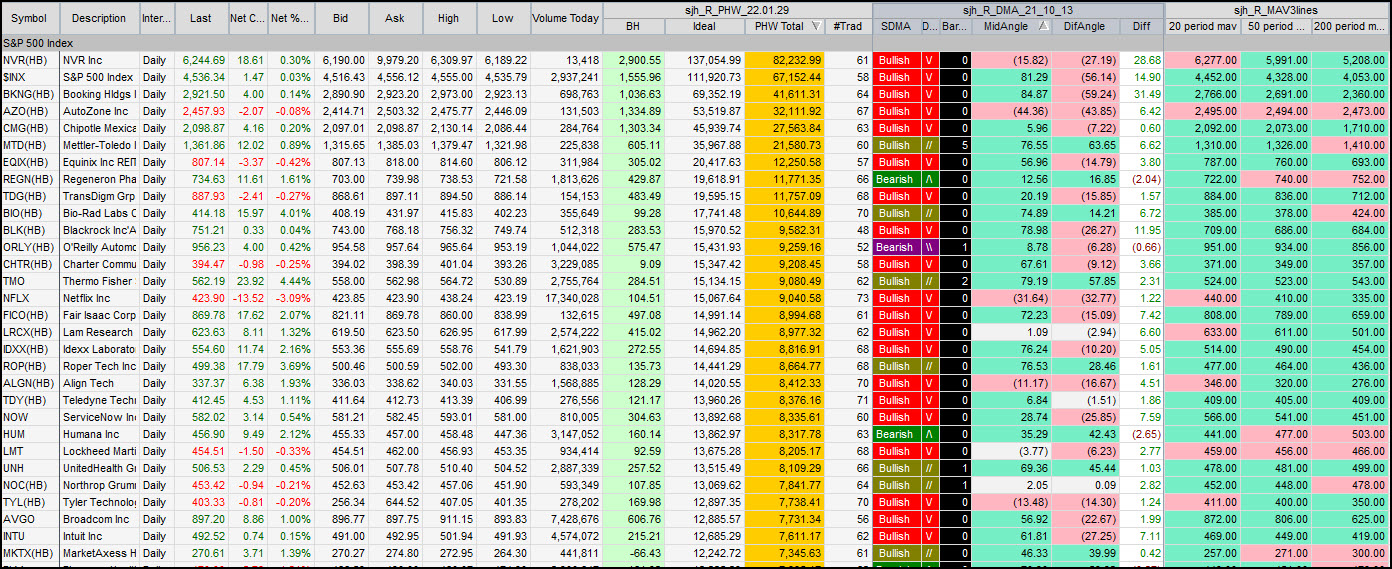Select the S&P 500 Index group row

coord(696,44)
